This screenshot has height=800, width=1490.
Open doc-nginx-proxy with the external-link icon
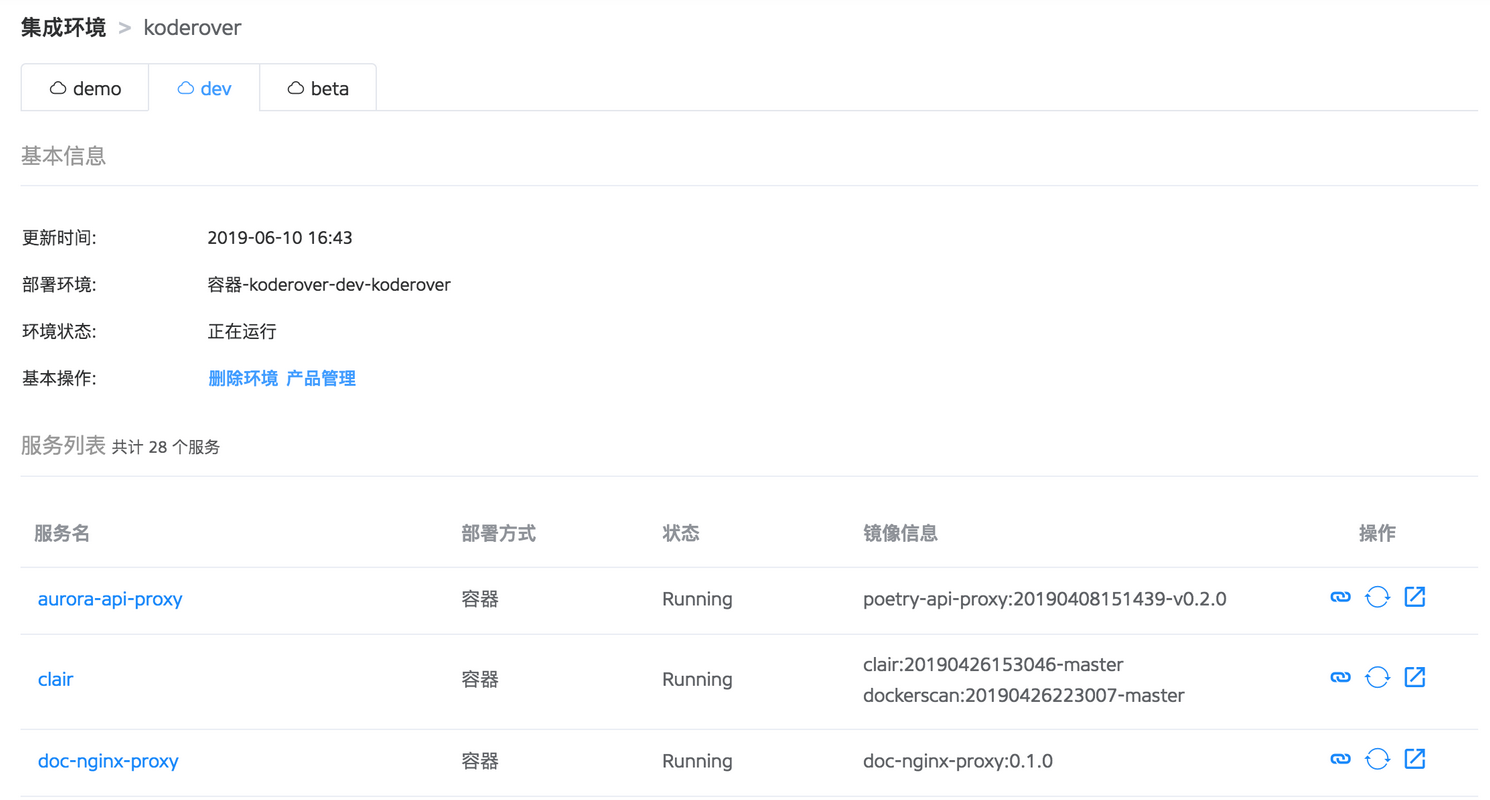tap(1415, 759)
